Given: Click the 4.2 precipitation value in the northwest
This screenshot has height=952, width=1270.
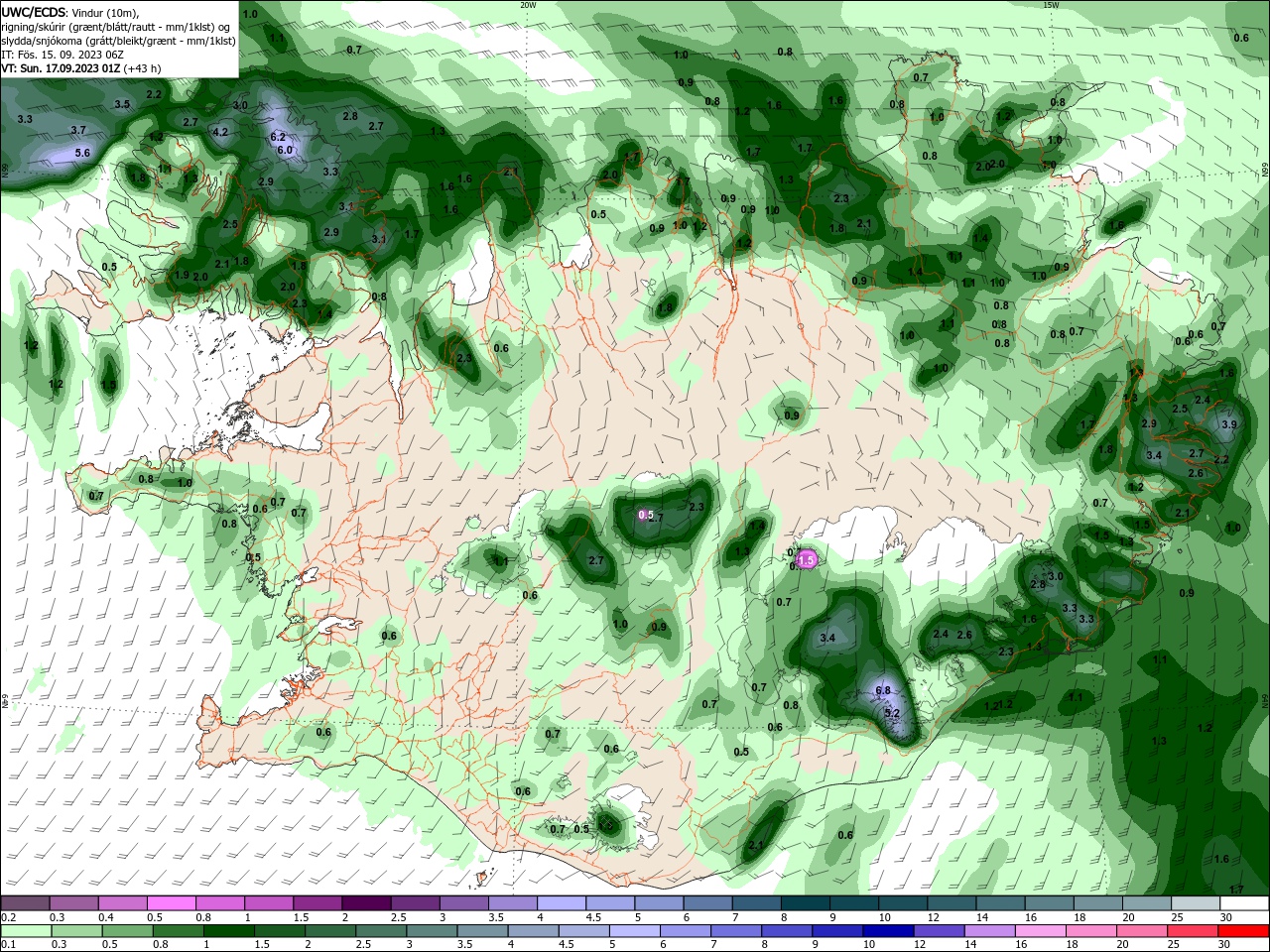Looking at the screenshot, I should click(x=220, y=132).
